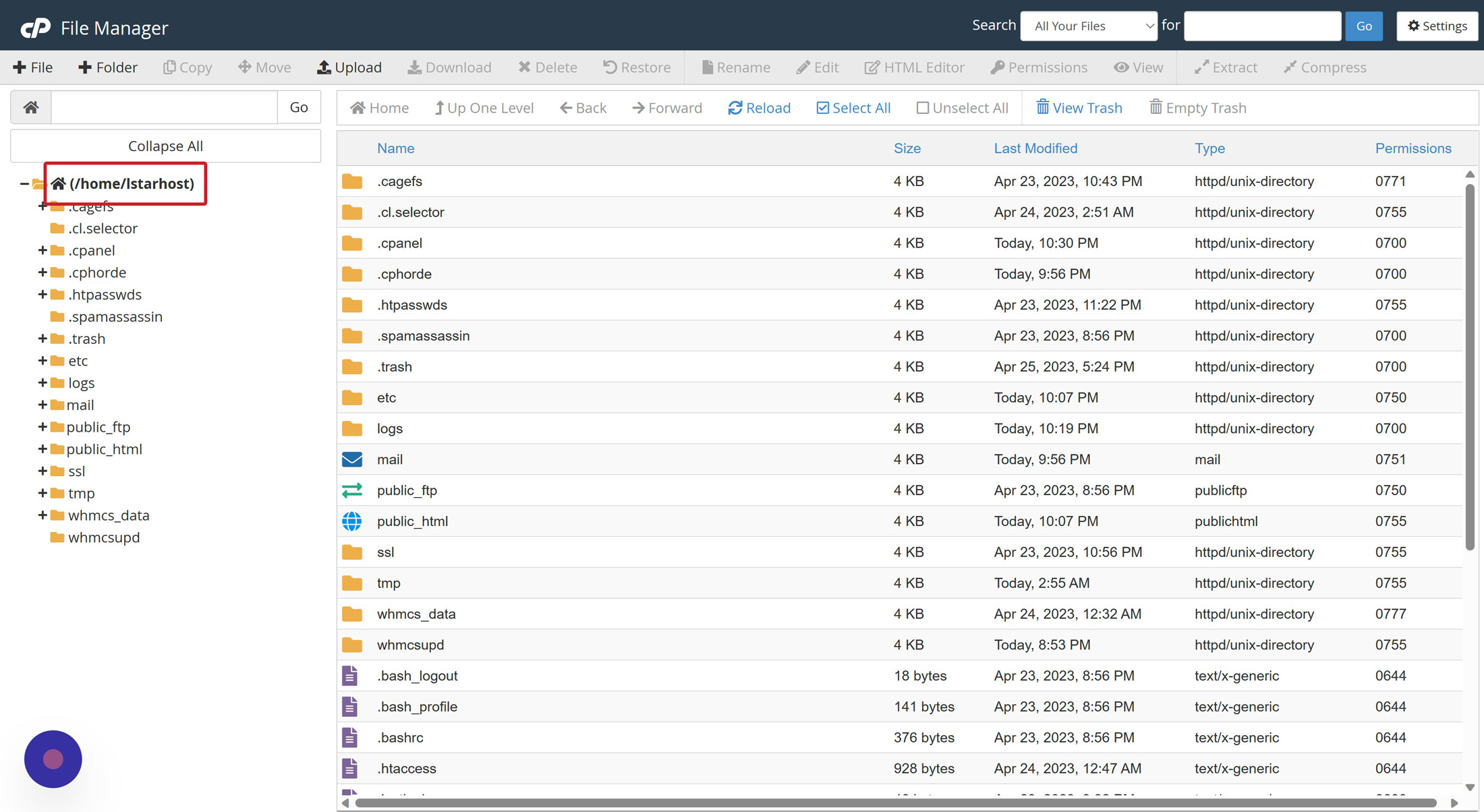This screenshot has width=1484, height=812.
Task: Expand the whmcs_data folder in tree
Action: pos(42,515)
